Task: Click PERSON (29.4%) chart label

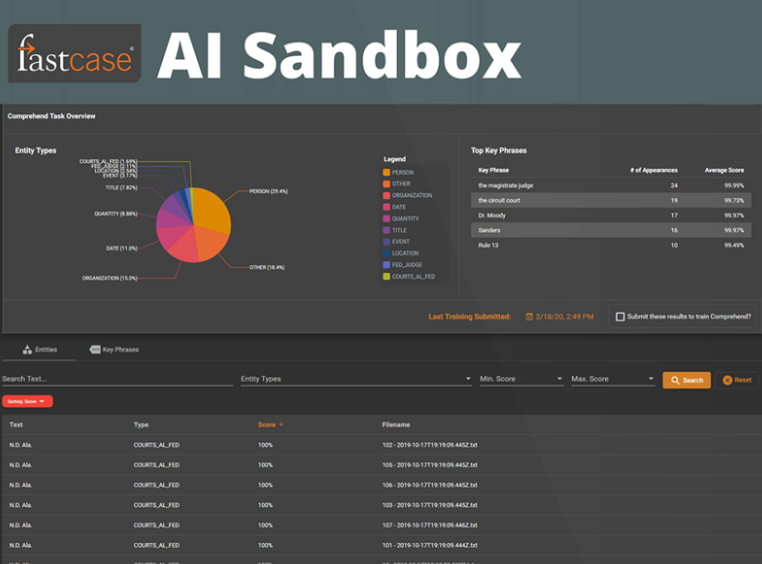Action: (x=268, y=191)
